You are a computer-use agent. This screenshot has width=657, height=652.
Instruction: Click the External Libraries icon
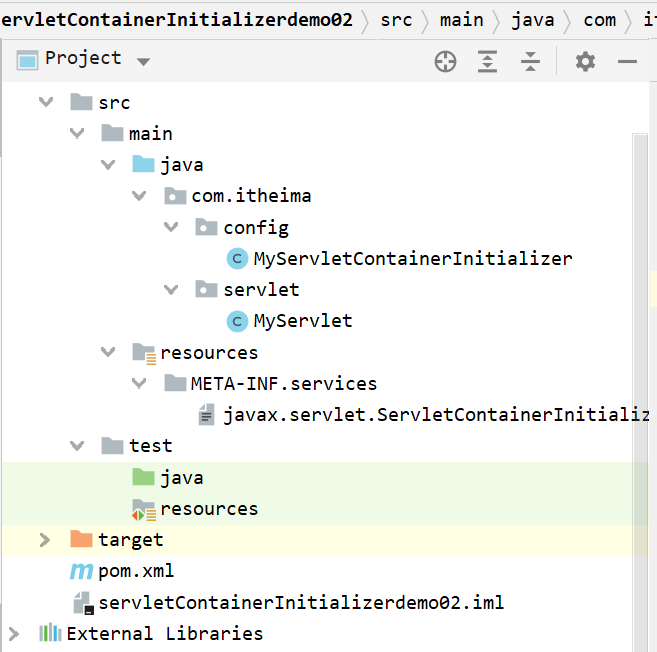(50, 633)
